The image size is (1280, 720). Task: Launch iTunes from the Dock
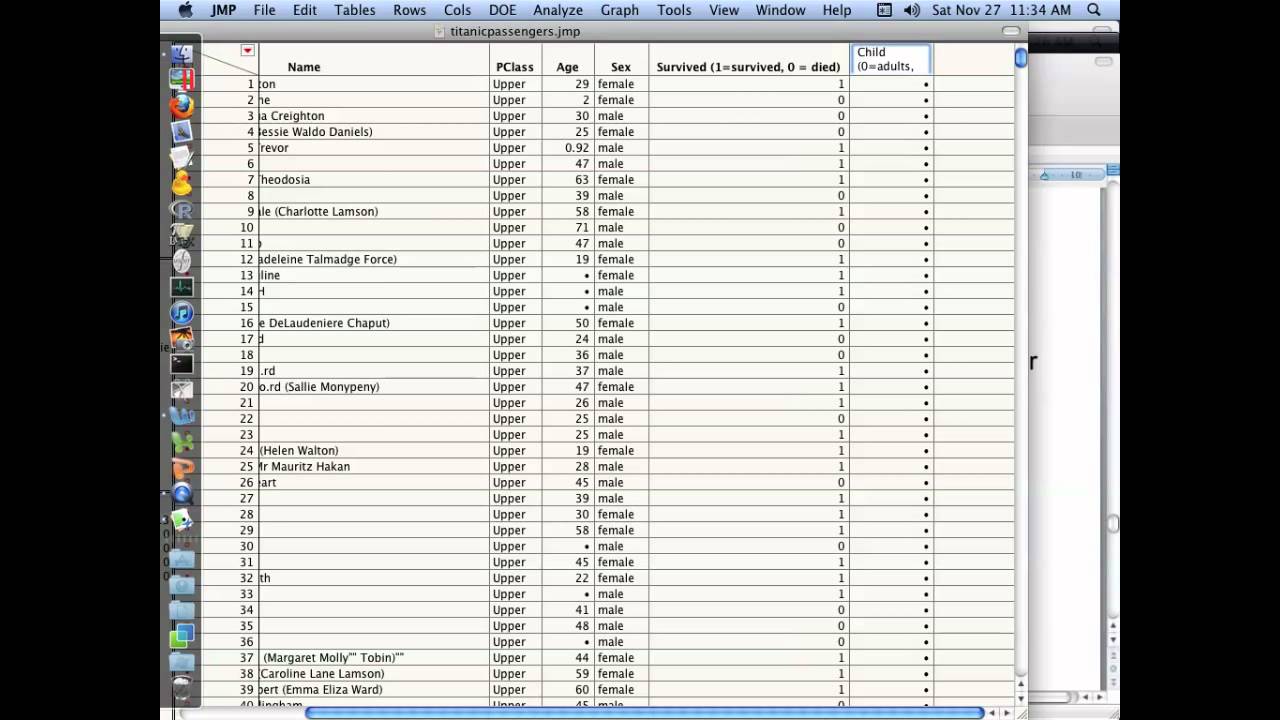(181, 313)
